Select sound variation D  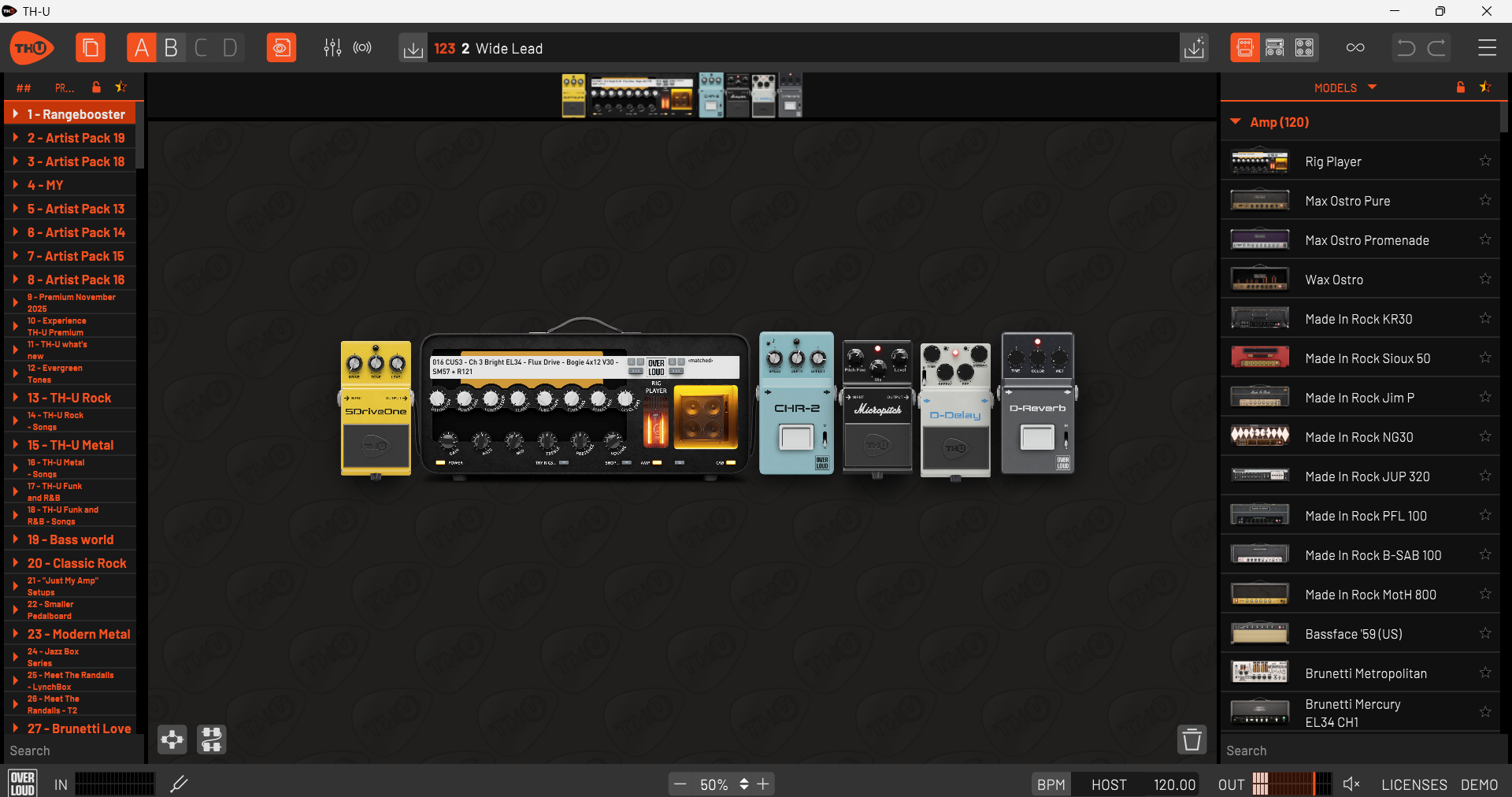pos(230,48)
